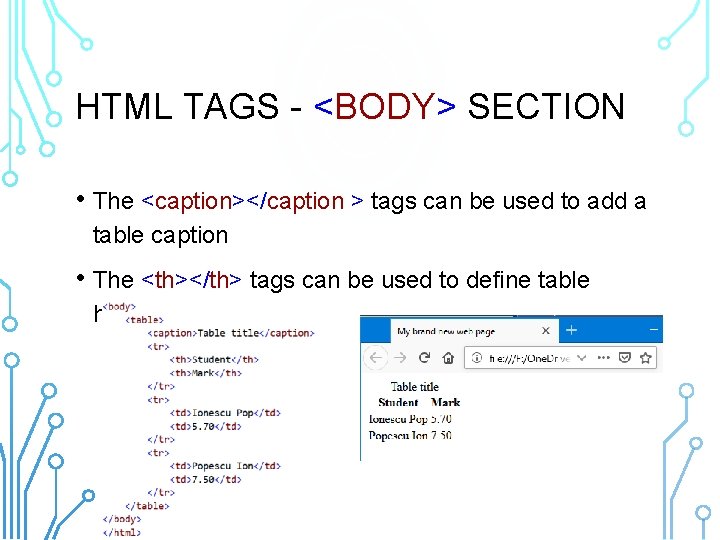Click '<caption>Table title</caption>' code line
Screen dimensions: 720x540
click(231, 333)
